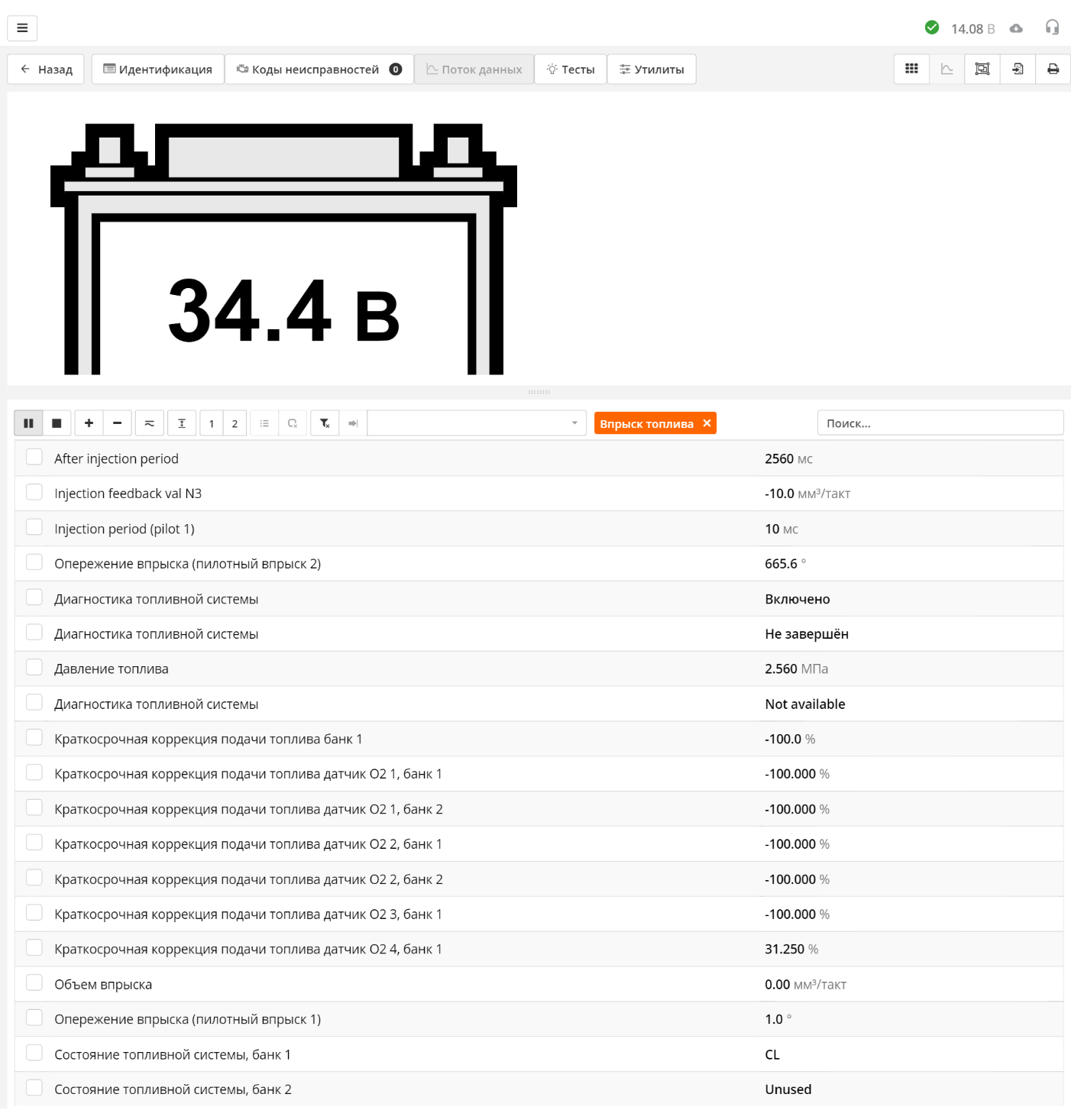The height and width of the screenshot is (1120, 1071).
Task: Click the Включено status value
Action: [x=798, y=599]
